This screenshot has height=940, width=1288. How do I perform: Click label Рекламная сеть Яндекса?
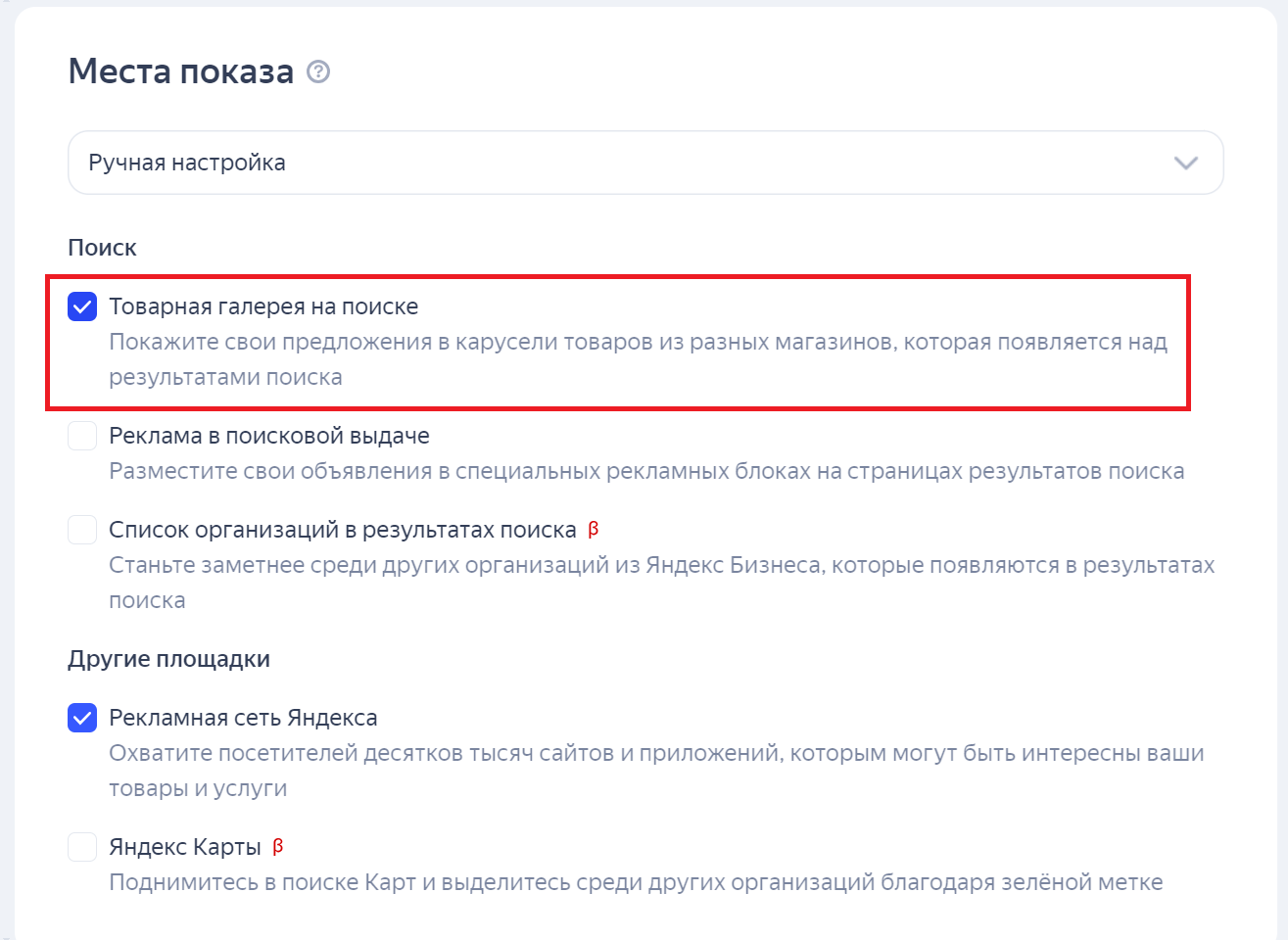(x=243, y=718)
